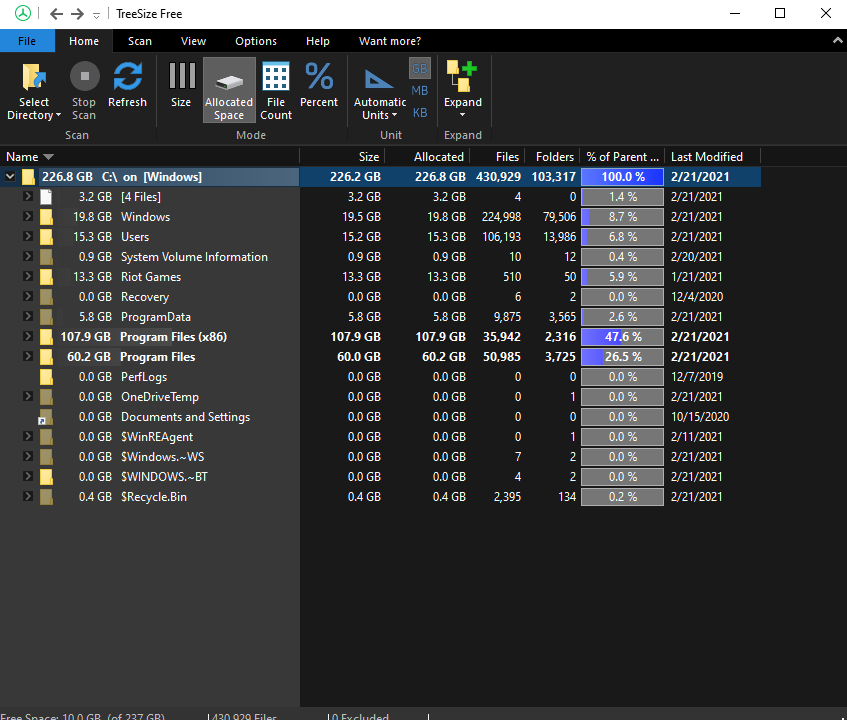Click the OneDriveTemp folder icon
This screenshot has width=847, height=720.
[46, 396]
